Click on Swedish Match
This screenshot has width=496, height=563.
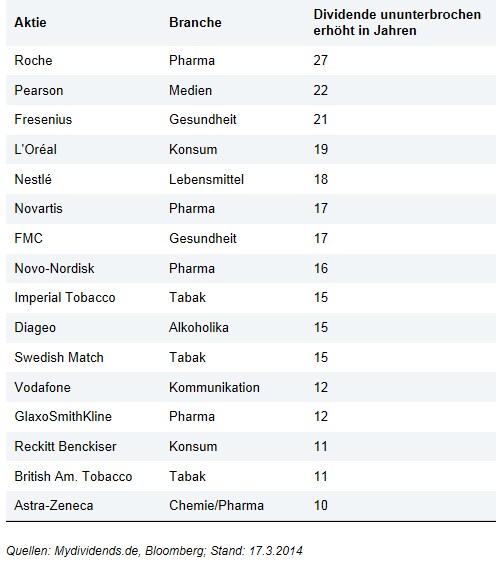point(59,357)
